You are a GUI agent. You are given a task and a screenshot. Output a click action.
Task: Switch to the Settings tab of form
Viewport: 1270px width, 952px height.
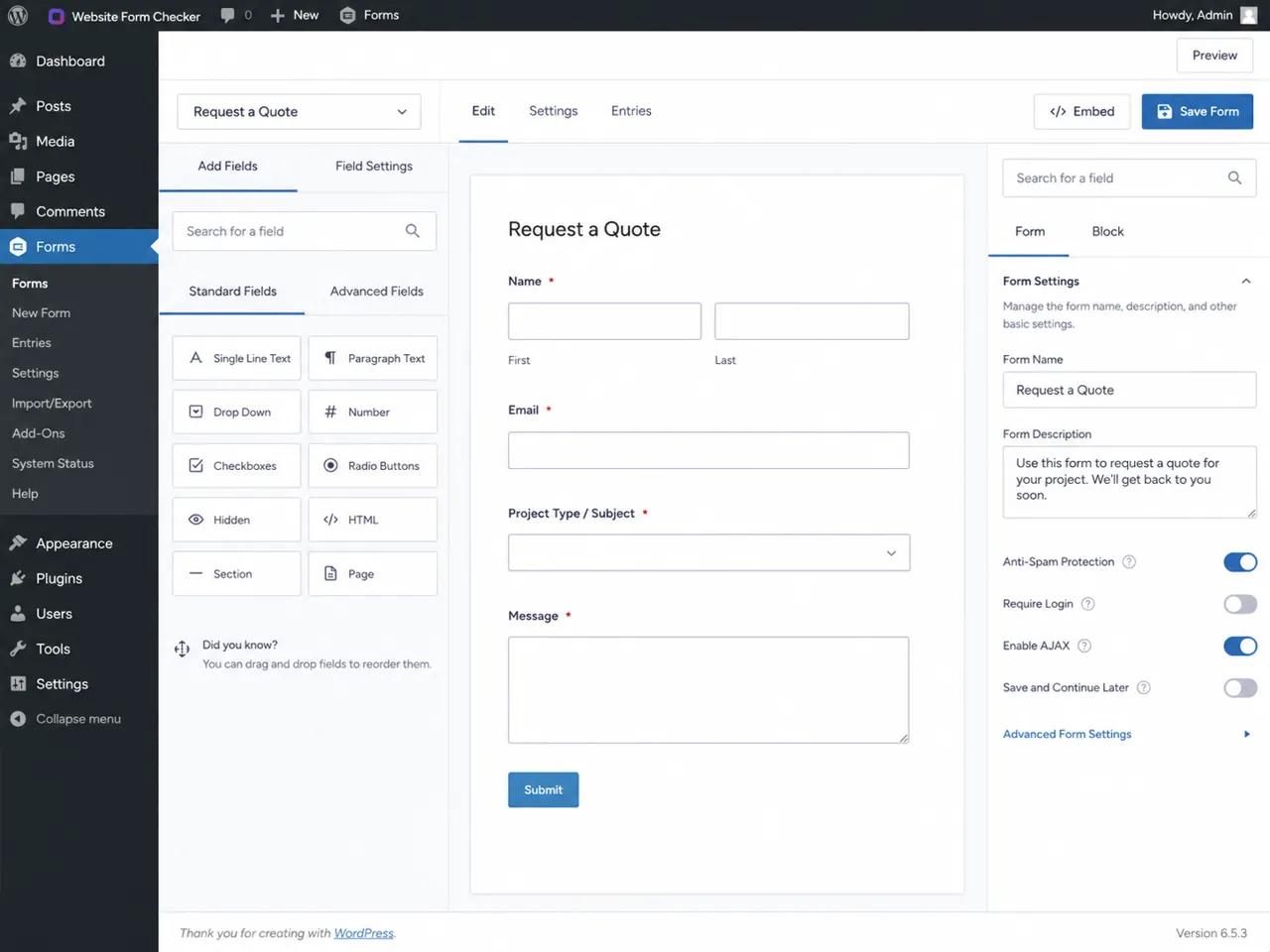[554, 111]
